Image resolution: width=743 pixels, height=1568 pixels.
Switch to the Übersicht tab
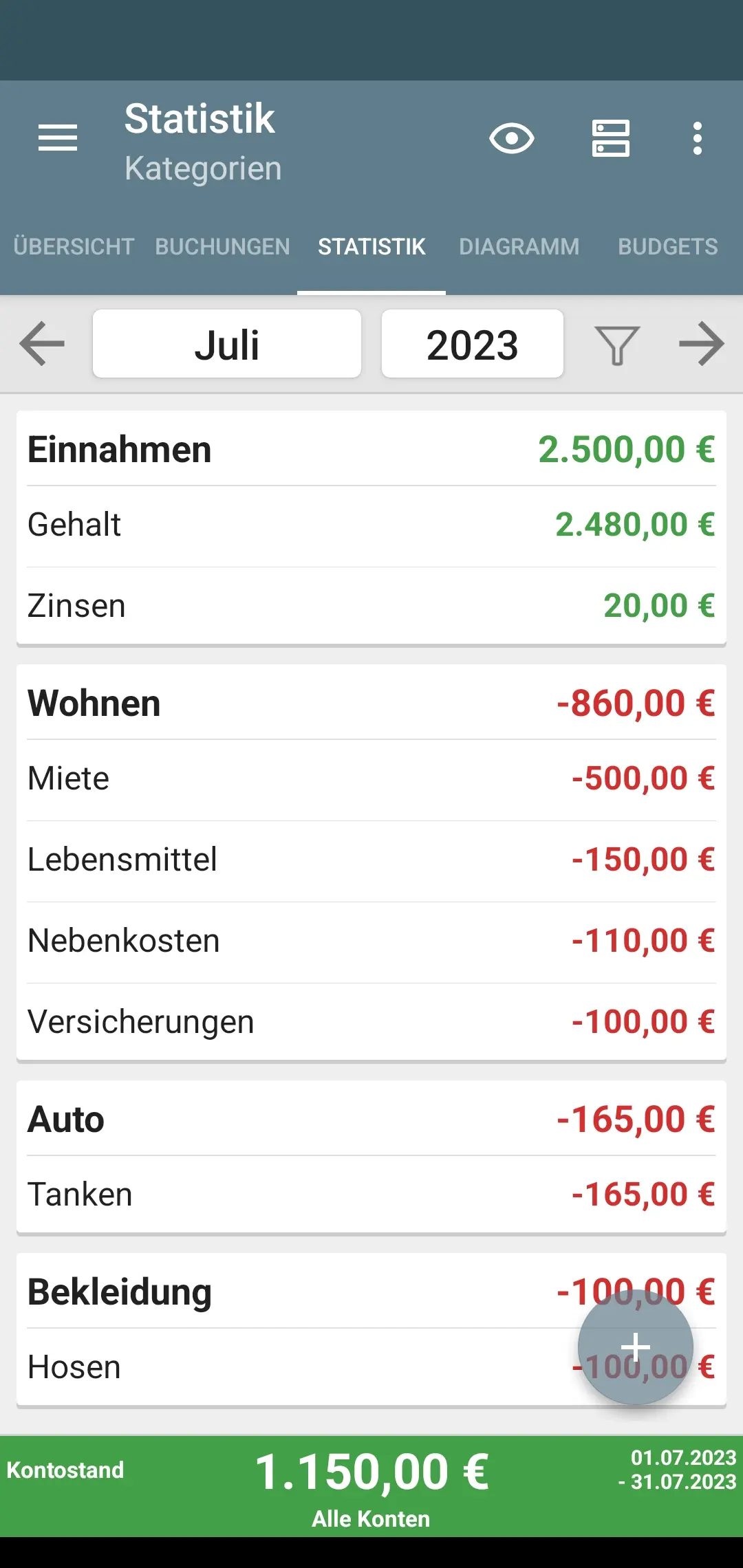click(74, 247)
